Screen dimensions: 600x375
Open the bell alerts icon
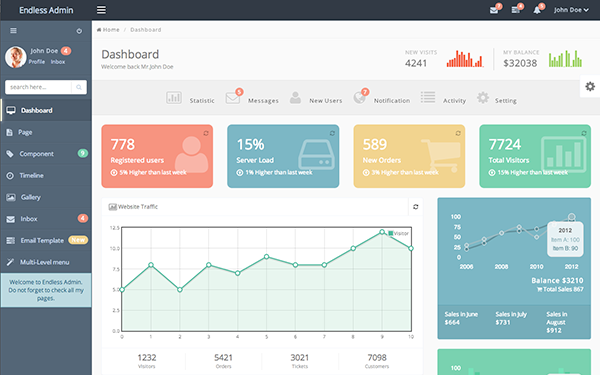(537, 10)
